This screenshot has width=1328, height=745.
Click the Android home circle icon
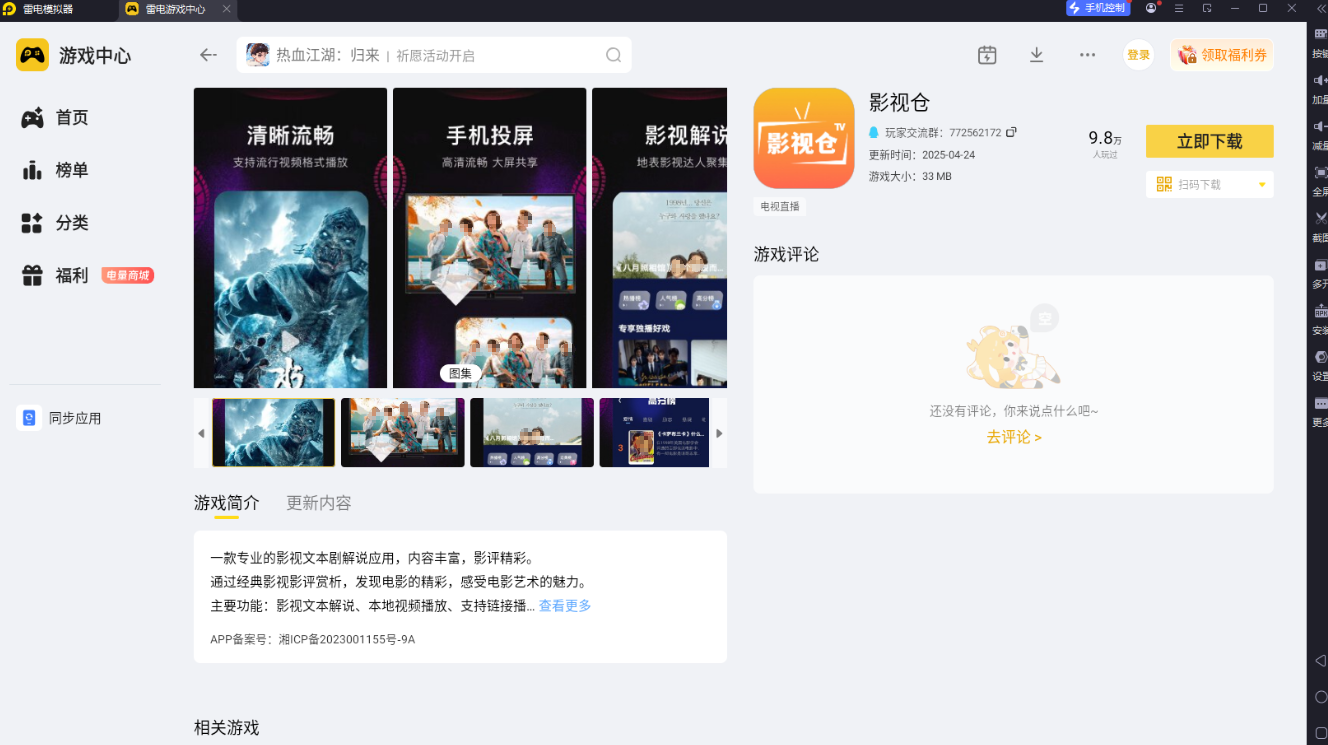pos(1320,697)
